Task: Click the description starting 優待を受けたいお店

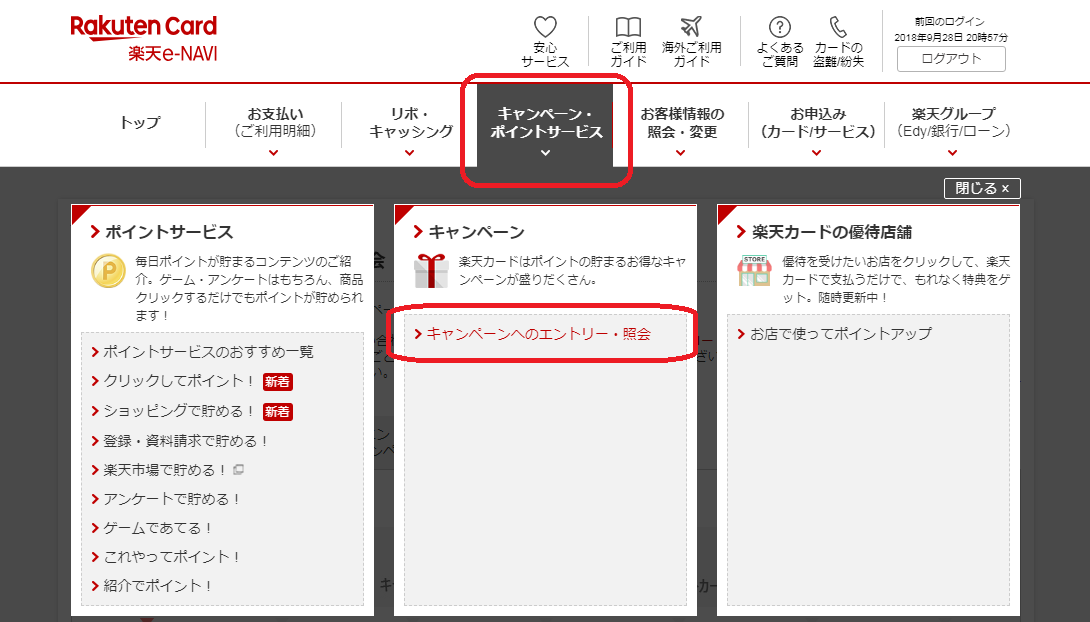Action: [896, 279]
